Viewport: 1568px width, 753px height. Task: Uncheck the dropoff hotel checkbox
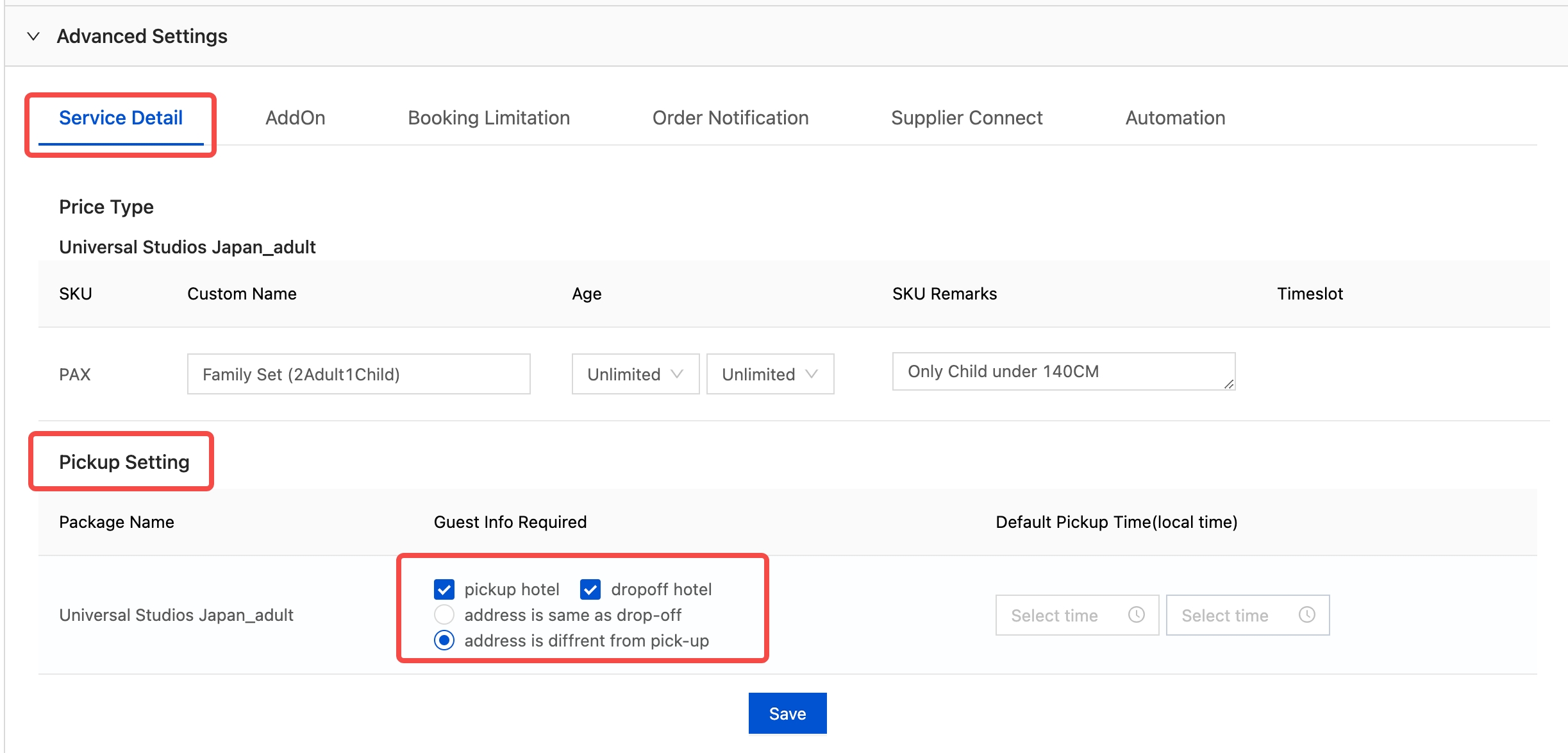coord(590,589)
